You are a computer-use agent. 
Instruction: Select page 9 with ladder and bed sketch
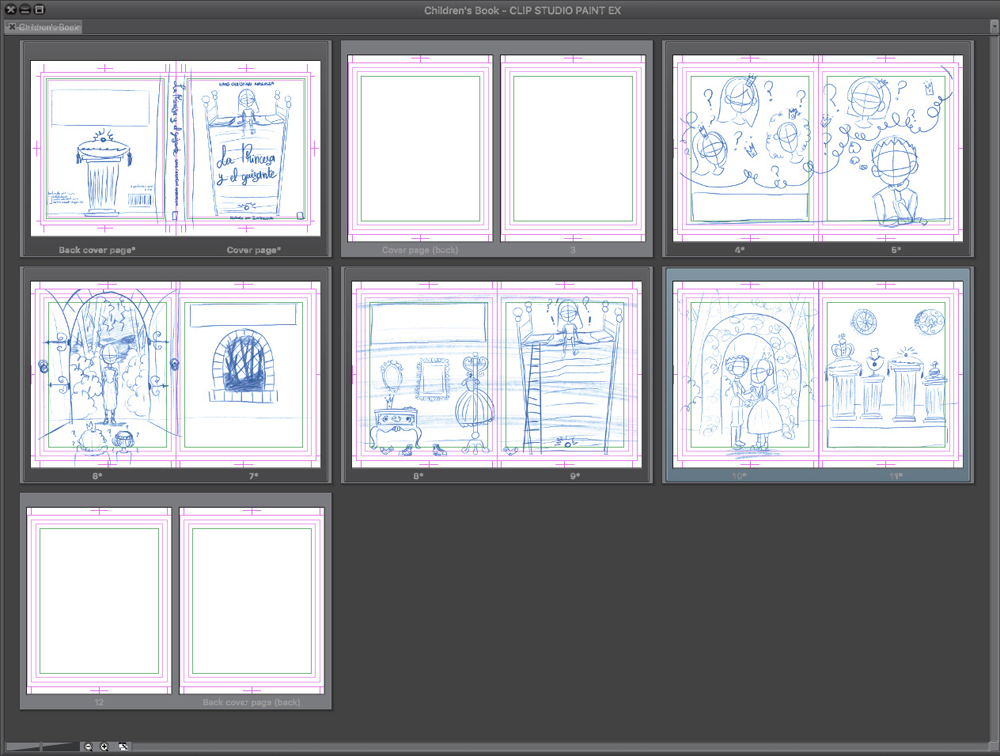[573, 374]
